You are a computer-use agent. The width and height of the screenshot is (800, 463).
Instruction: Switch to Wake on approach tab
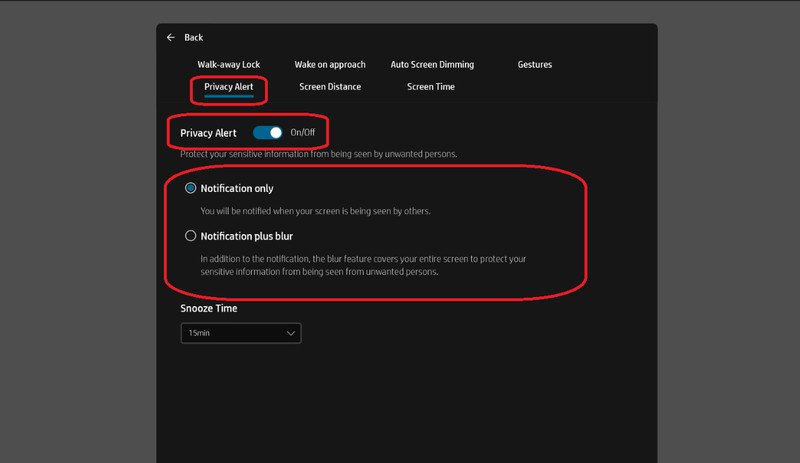[330, 65]
